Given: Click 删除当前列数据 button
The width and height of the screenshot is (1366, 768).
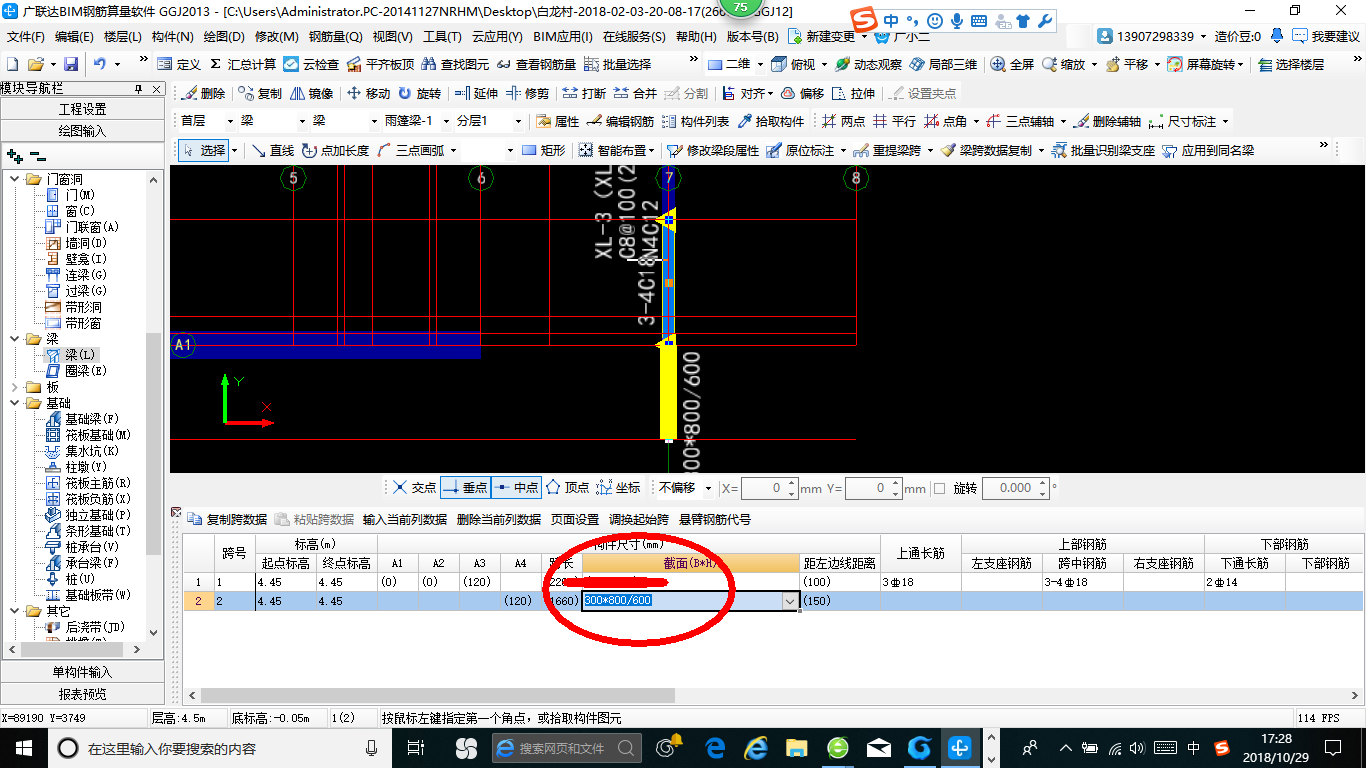Looking at the screenshot, I should click(499, 519).
